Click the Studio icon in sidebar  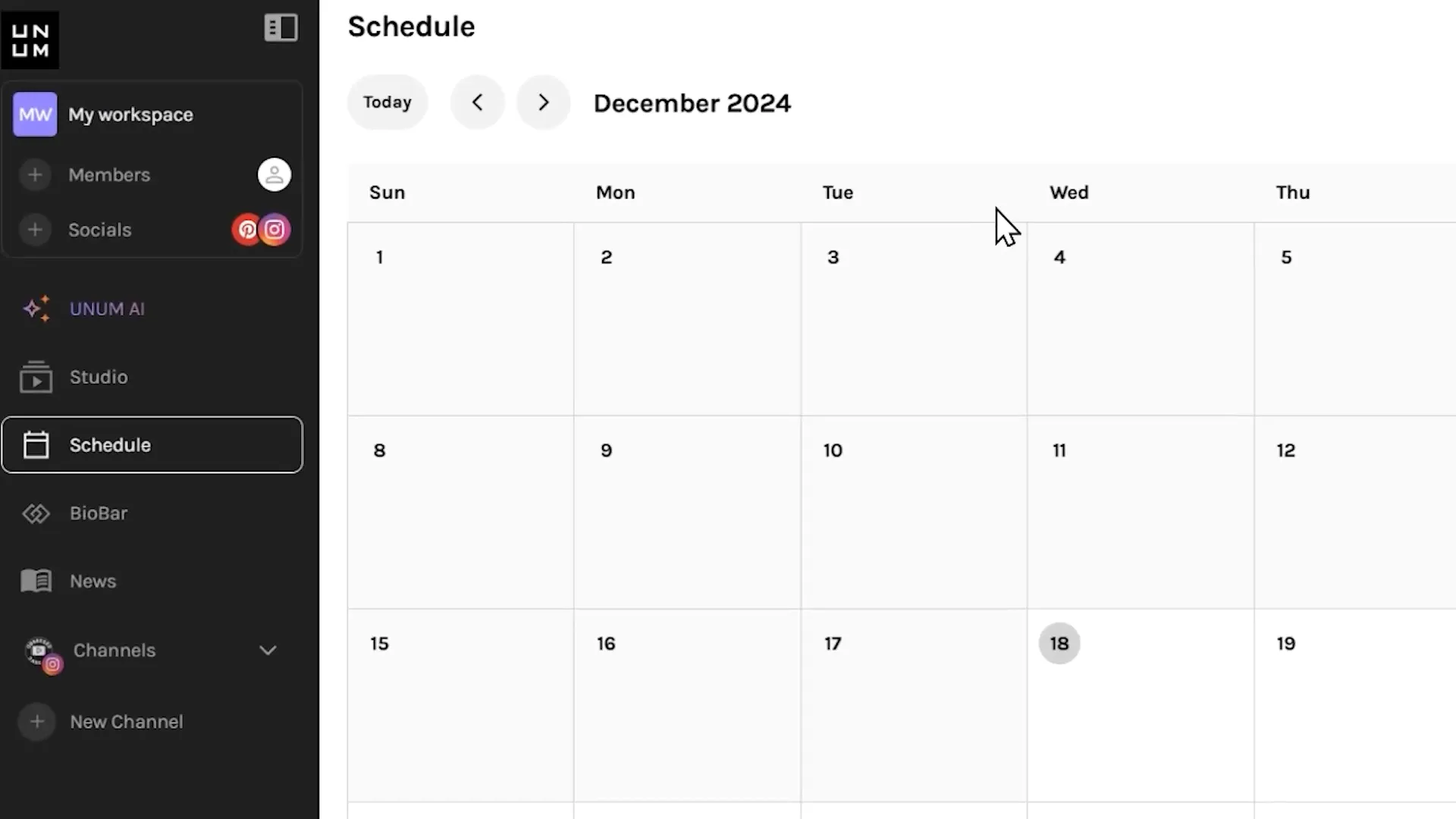[35, 378]
